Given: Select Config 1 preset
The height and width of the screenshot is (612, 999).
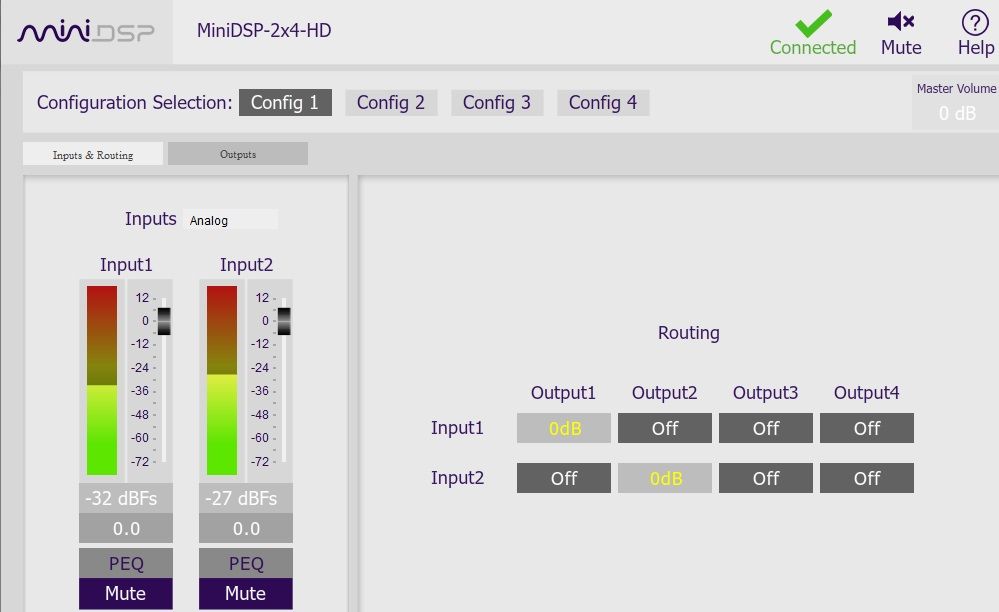Looking at the screenshot, I should click(x=285, y=103).
